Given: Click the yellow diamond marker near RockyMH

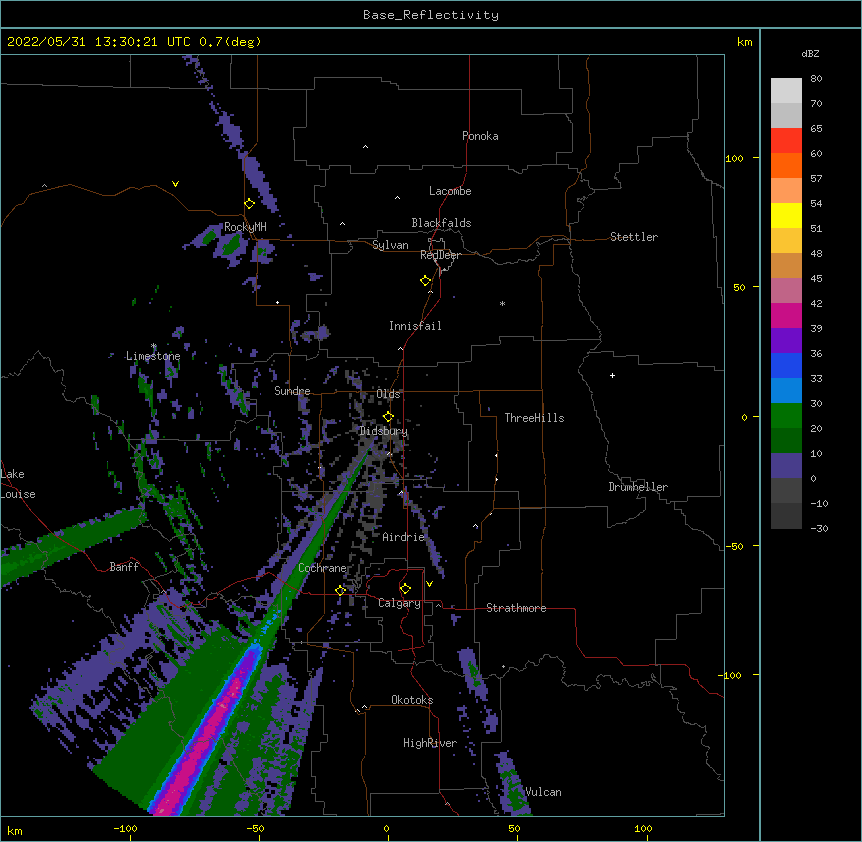Looking at the screenshot, I should tap(249, 204).
